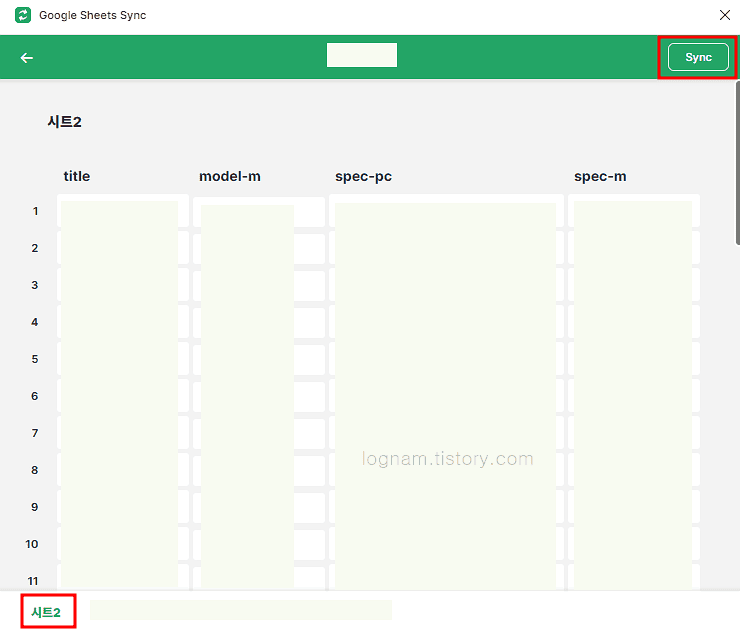Screen dimensions: 740x631
Task: Click the 시트2 sheet heading
Action: tap(64, 122)
